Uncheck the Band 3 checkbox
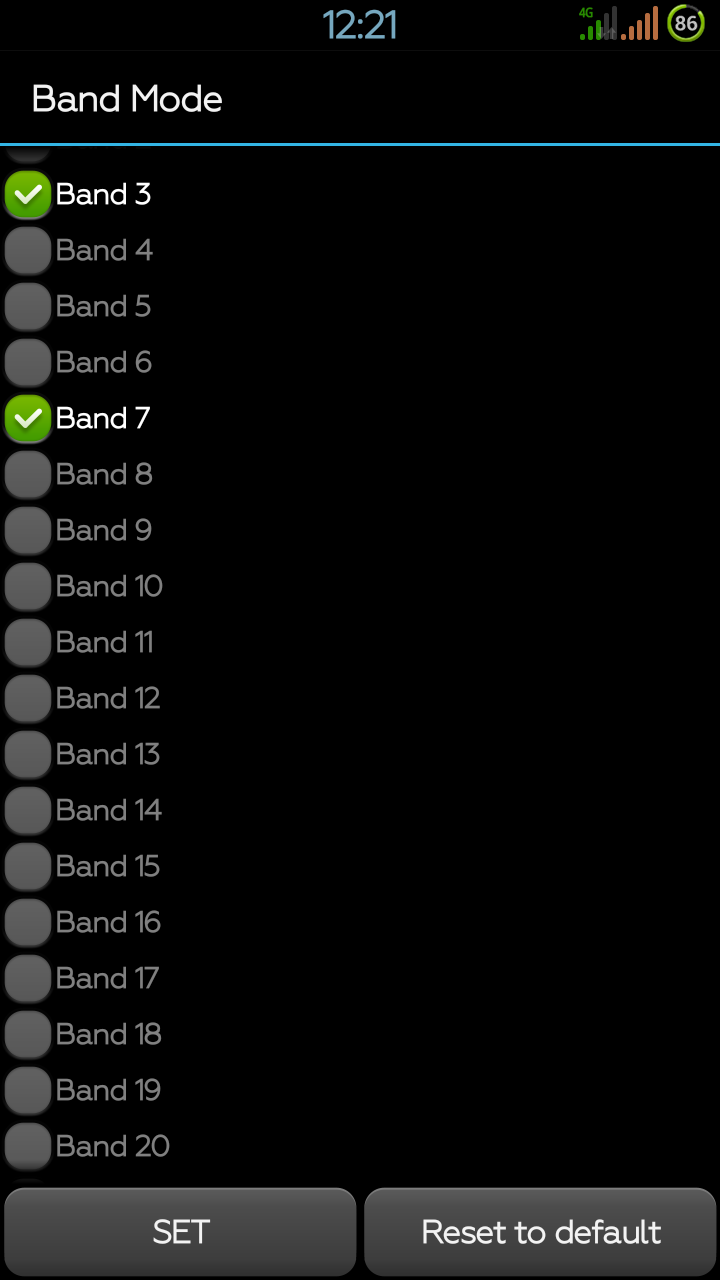Image resolution: width=720 pixels, height=1280 pixels. click(x=28, y=194)
